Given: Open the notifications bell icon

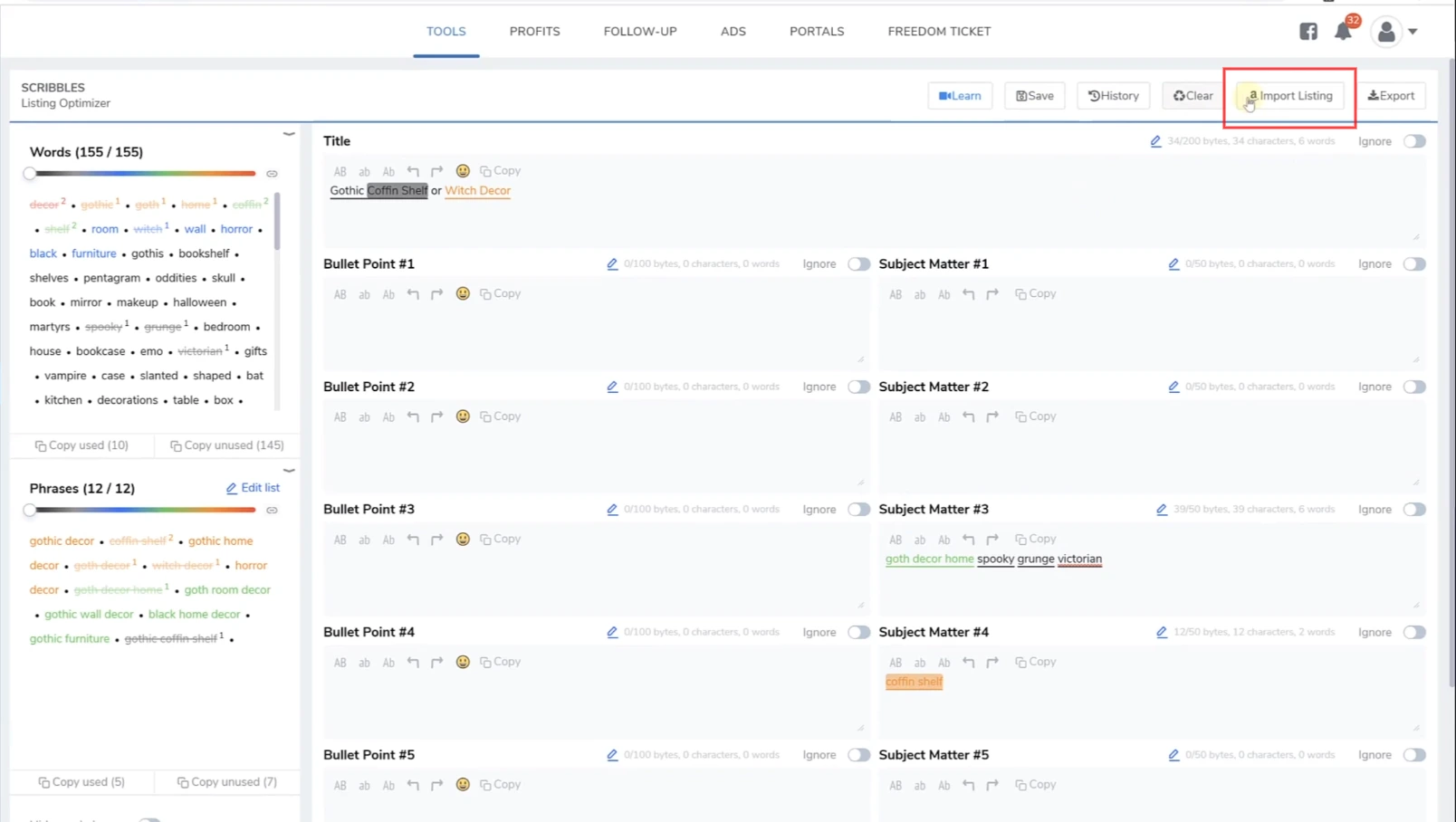Looking at the screenshot, I should point(1343,33).
